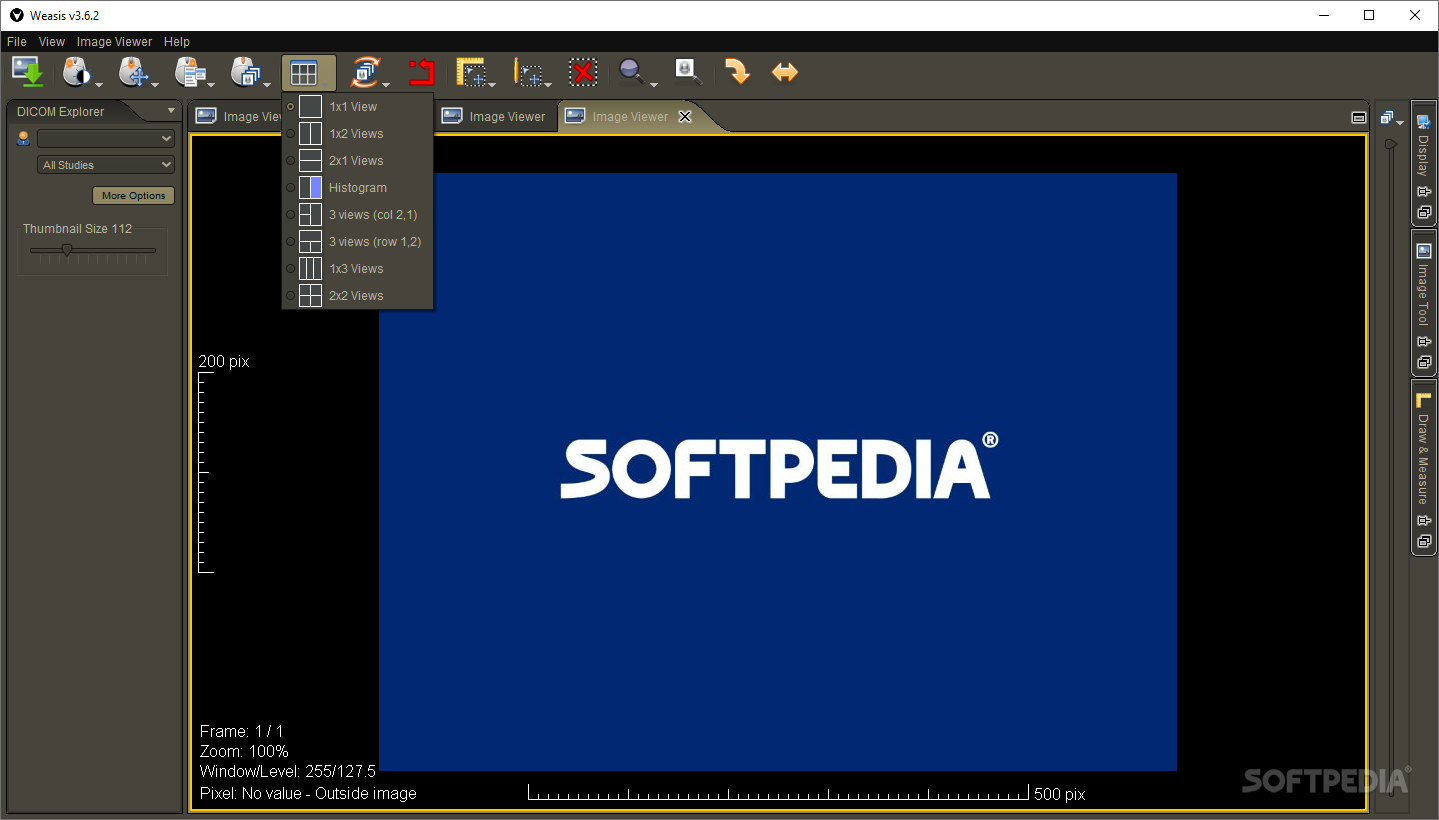The height and width of the screenshot is (820, 1439).
Task: Click the More Options button
Action: pyautogui.click(x=134, y=196)
